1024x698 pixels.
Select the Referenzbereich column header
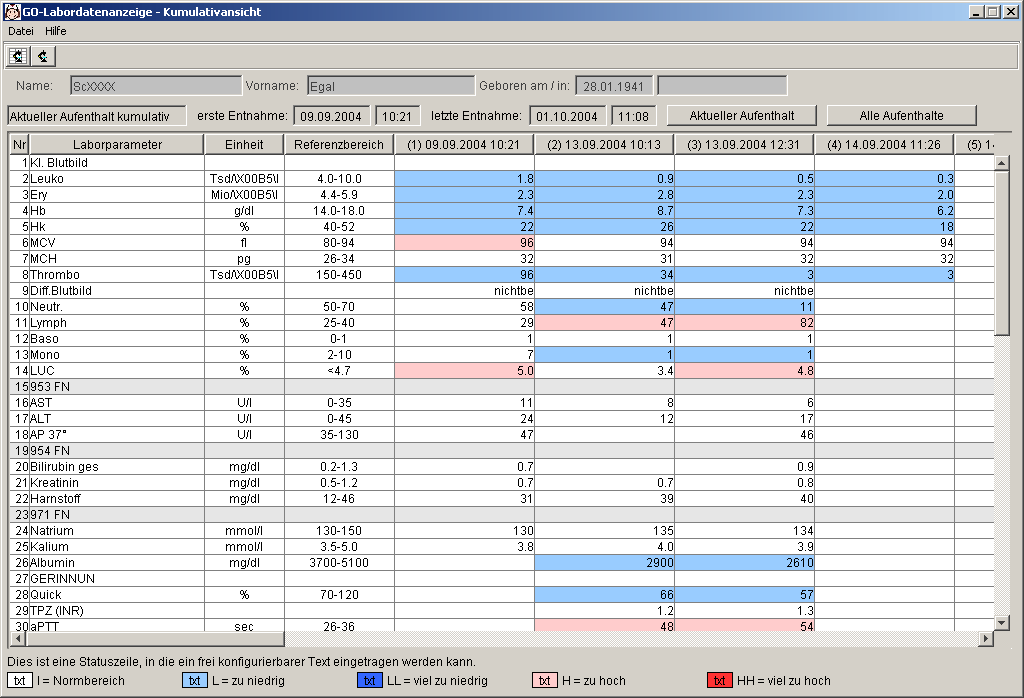pyautogui.click(x=339, y=144)
